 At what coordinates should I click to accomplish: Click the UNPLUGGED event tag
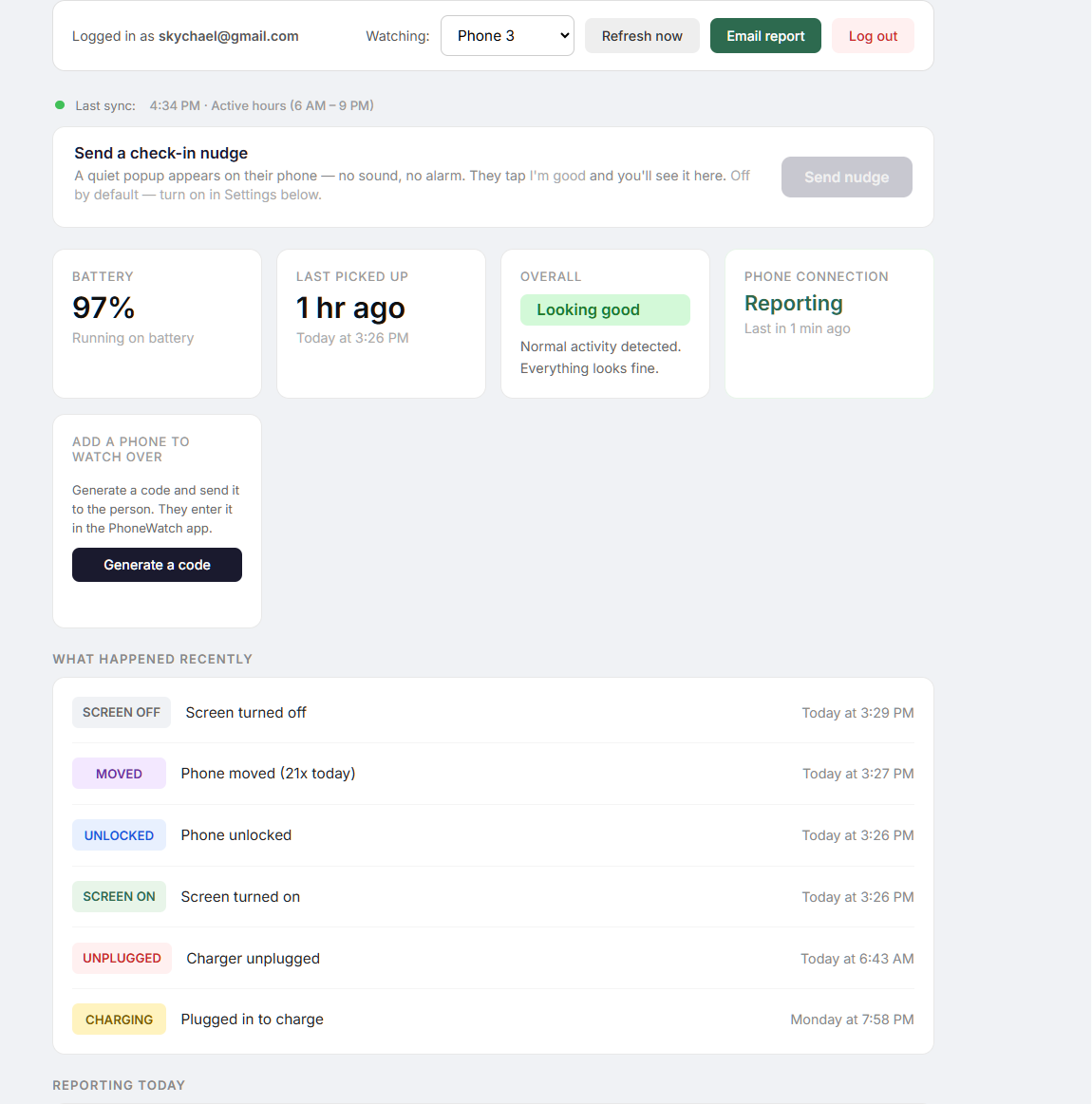pyautogui.click(x=122, y=958)
